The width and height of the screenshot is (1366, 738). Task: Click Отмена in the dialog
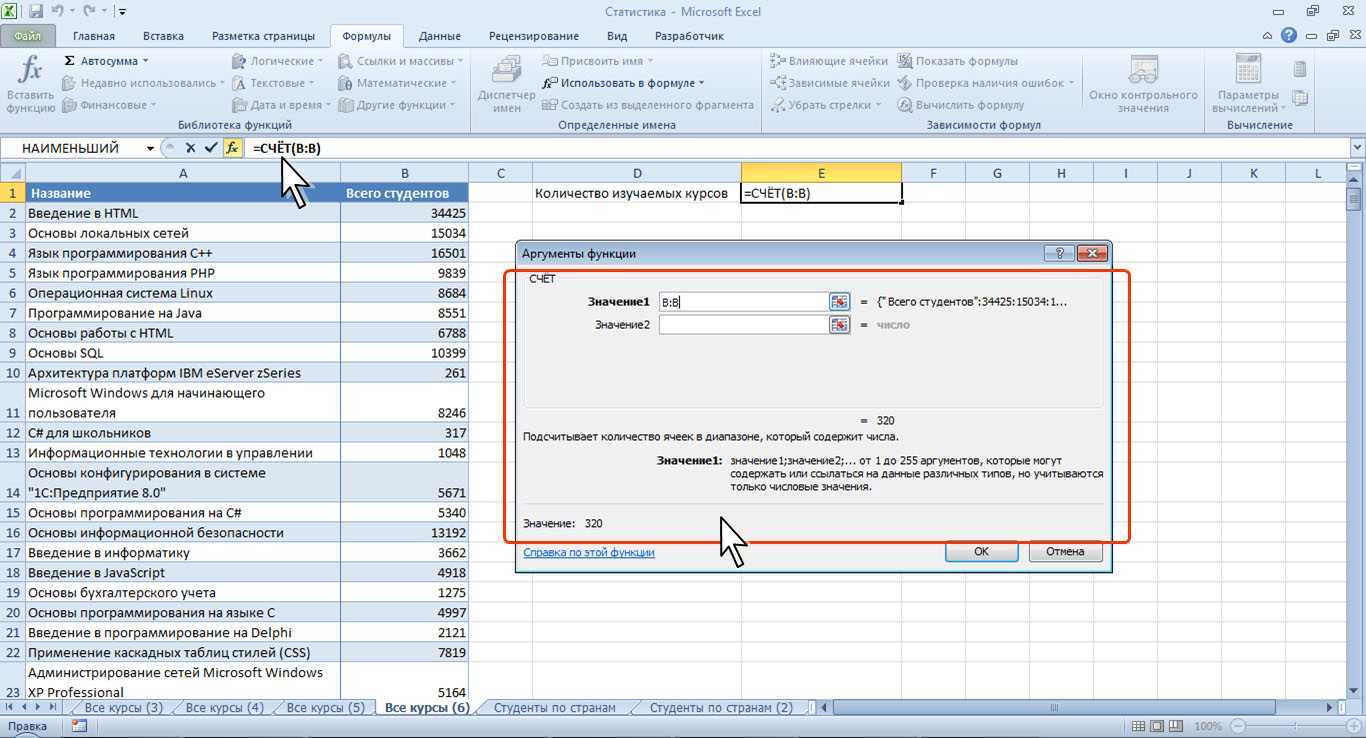click(x=1065, y=551)
